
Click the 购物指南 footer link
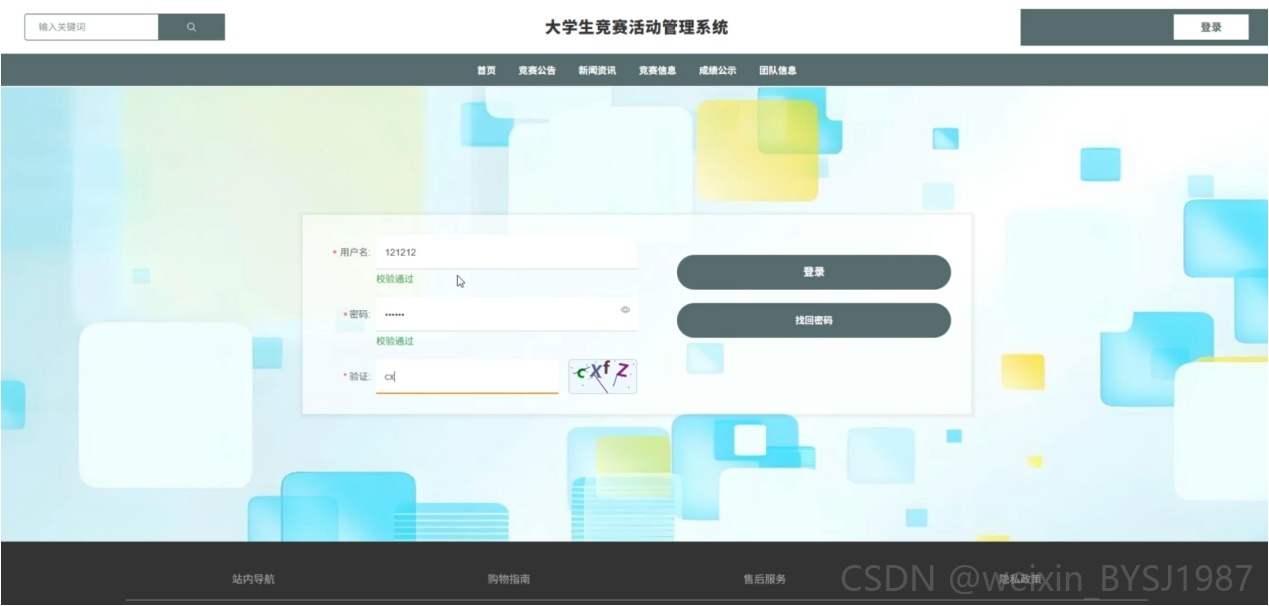[509, 579]
